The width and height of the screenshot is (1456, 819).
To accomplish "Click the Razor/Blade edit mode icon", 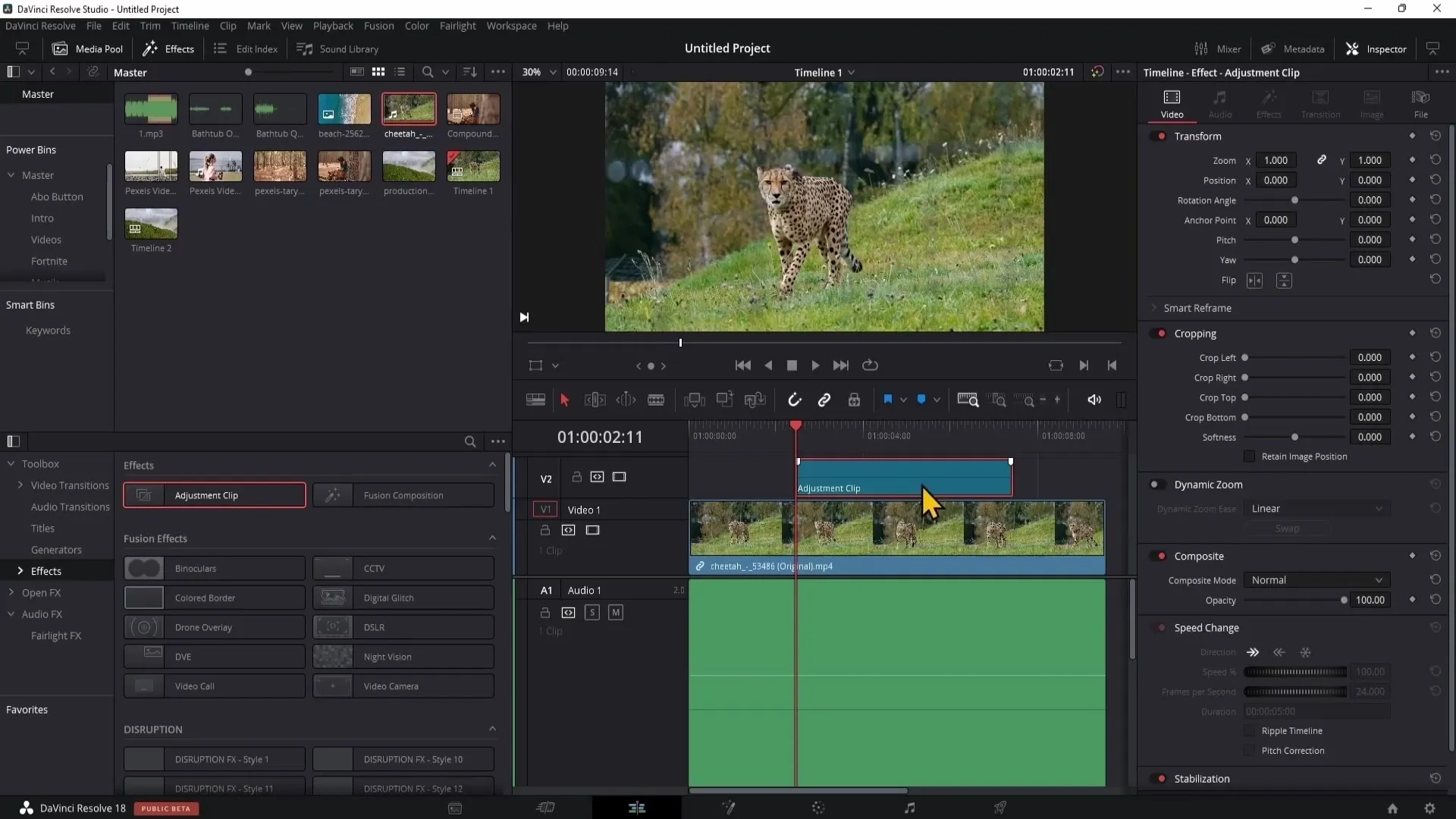I will [657, 399].
